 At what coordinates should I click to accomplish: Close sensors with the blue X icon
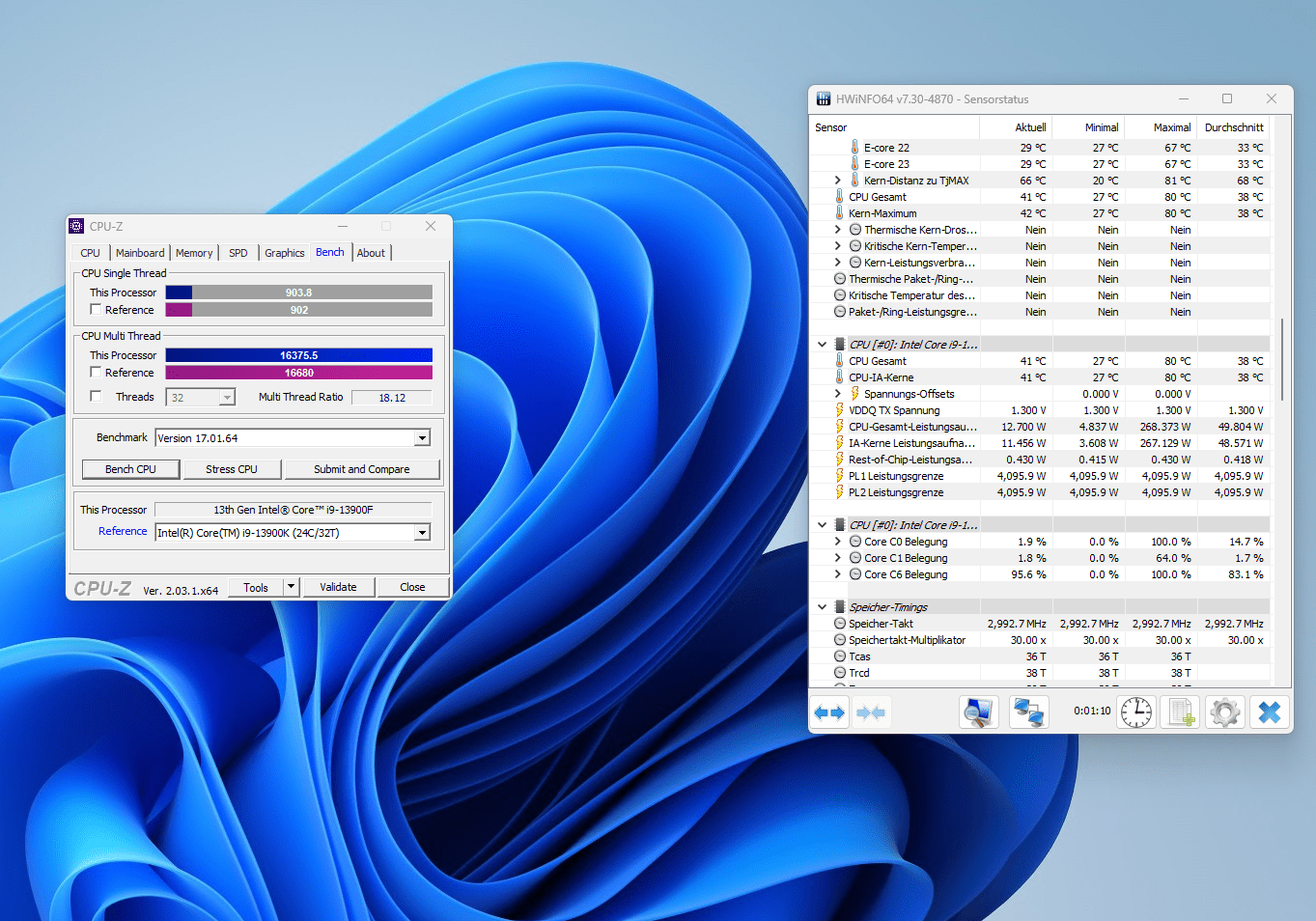click(x=1270, y=712)
